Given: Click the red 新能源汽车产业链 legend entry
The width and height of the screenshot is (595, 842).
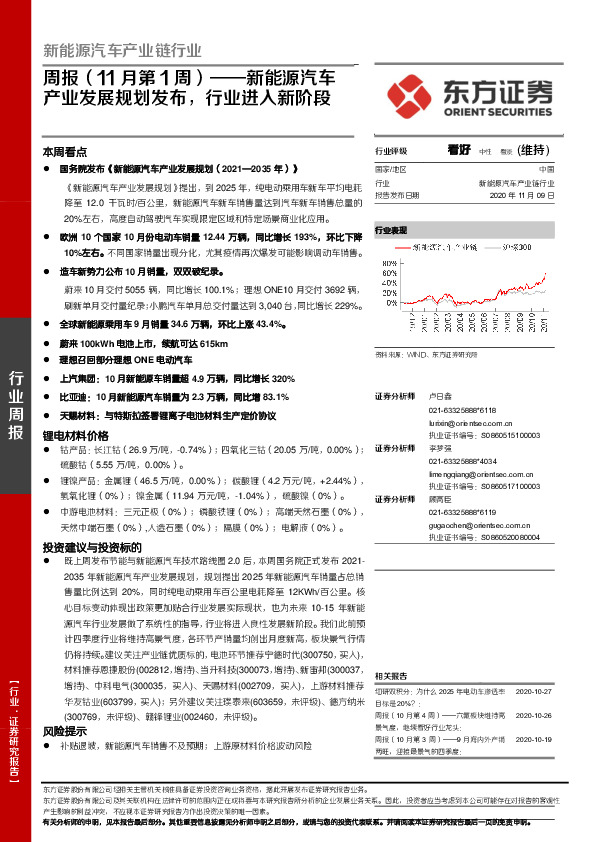Looking at the screenshot, I should pyautogui.click(x=436, y=247).
